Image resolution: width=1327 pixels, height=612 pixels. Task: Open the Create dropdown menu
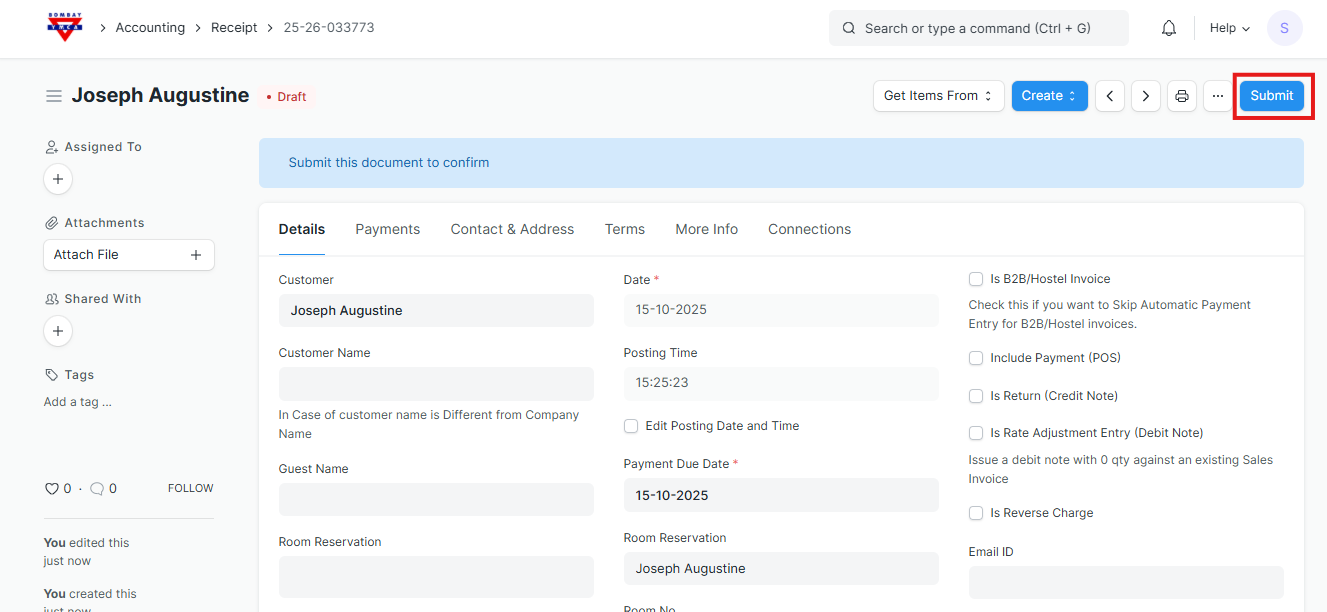click(x=1049, y=96)
